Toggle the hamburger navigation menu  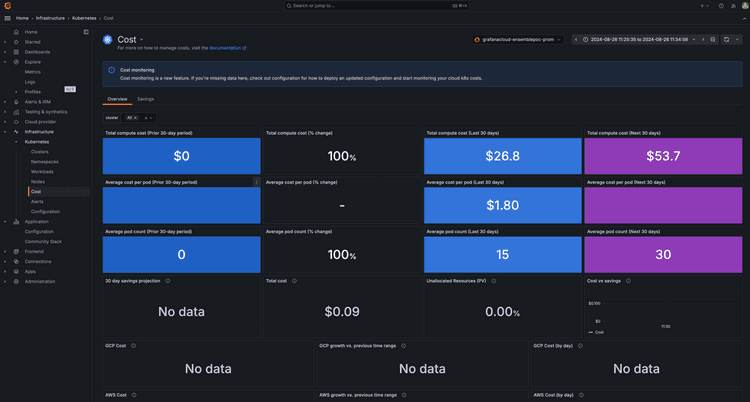click(x=7, y=18)
